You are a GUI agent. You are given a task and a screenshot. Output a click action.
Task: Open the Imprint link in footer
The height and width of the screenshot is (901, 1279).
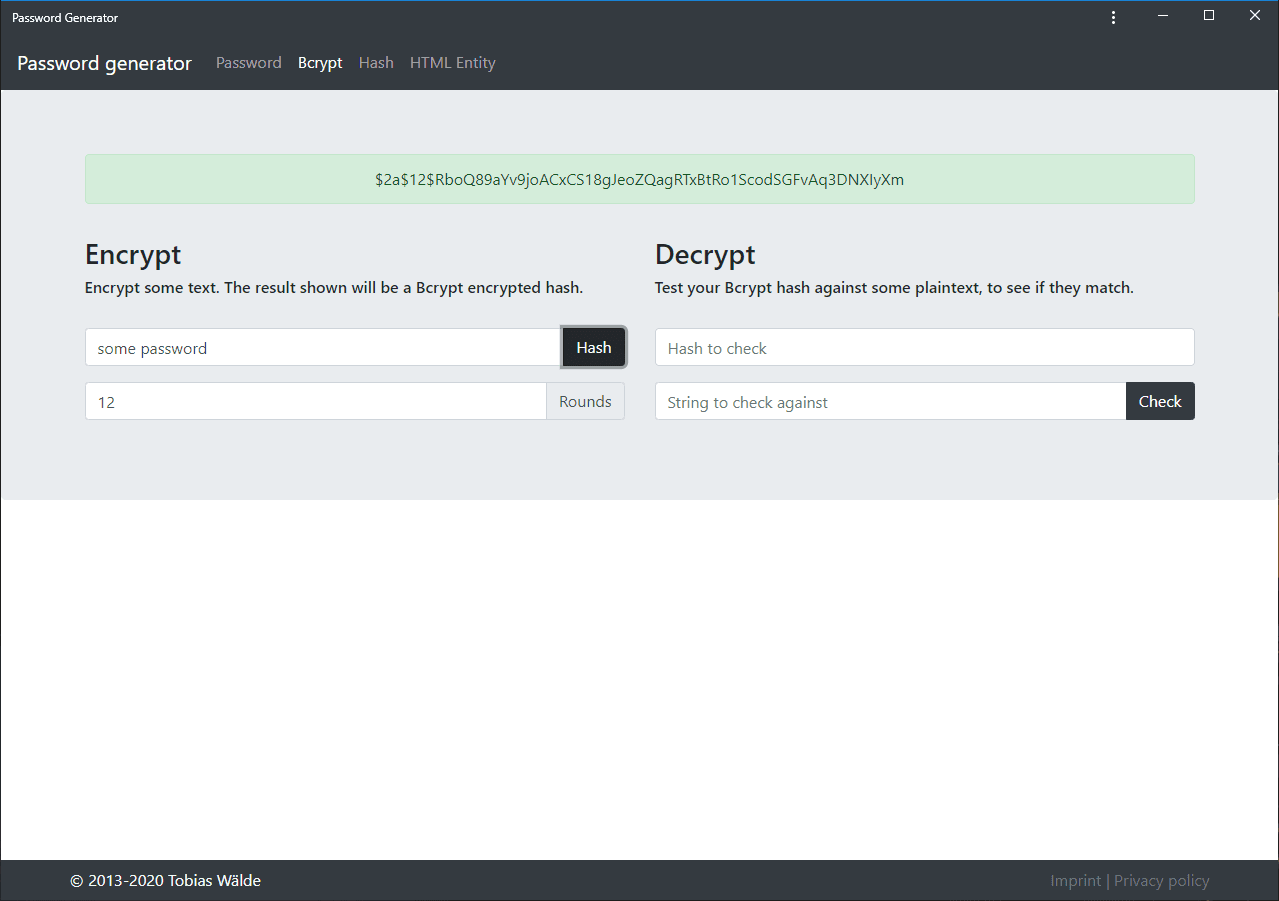1075,881
